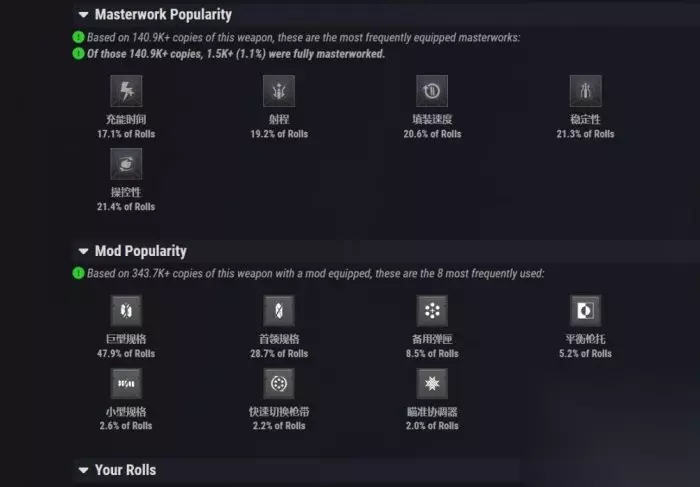Click the 充能时间 masterwork icon
This screenshot has height=487, width=700.
(126, 92)
